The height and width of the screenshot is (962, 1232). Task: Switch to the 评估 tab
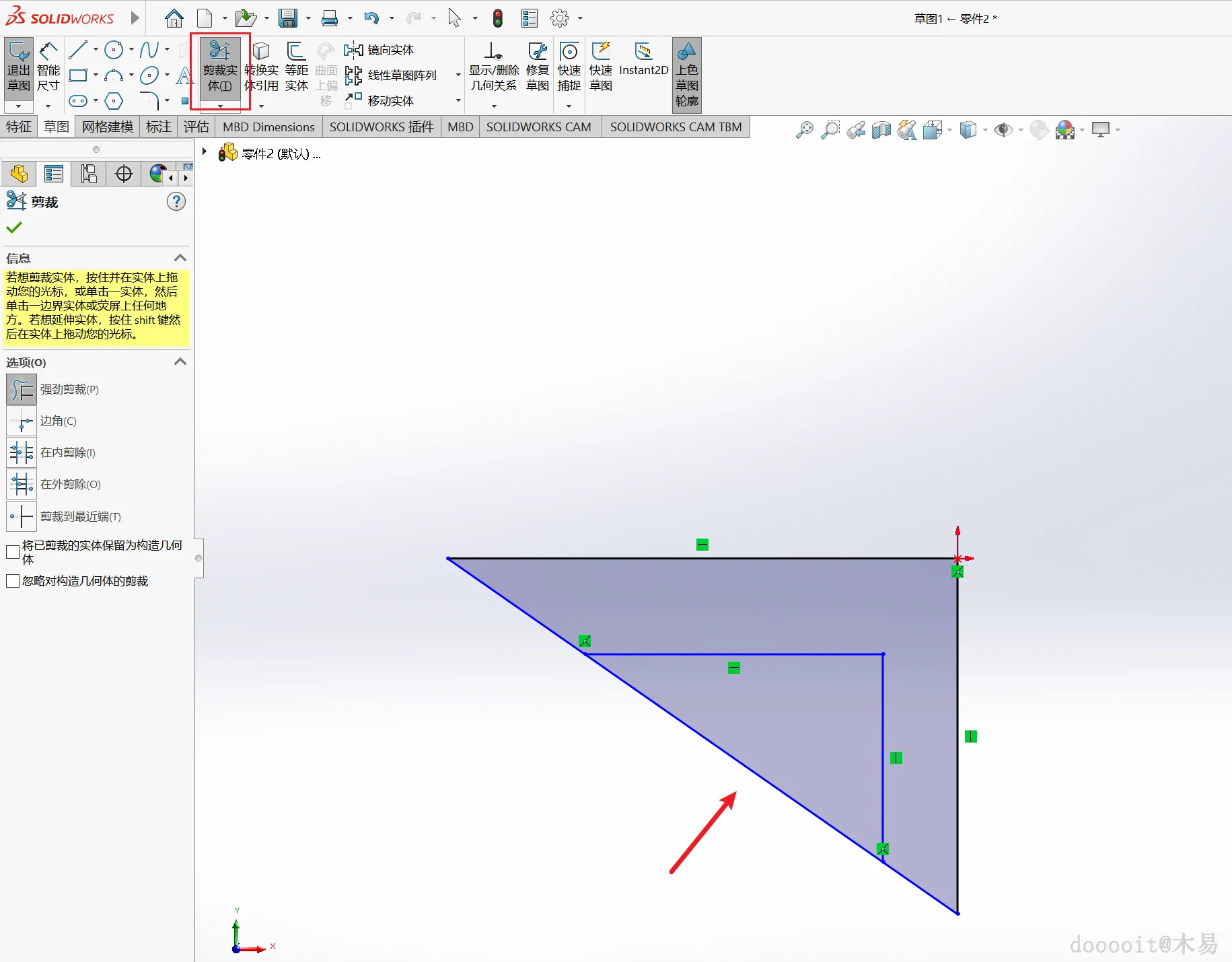(x=196, y=127)
